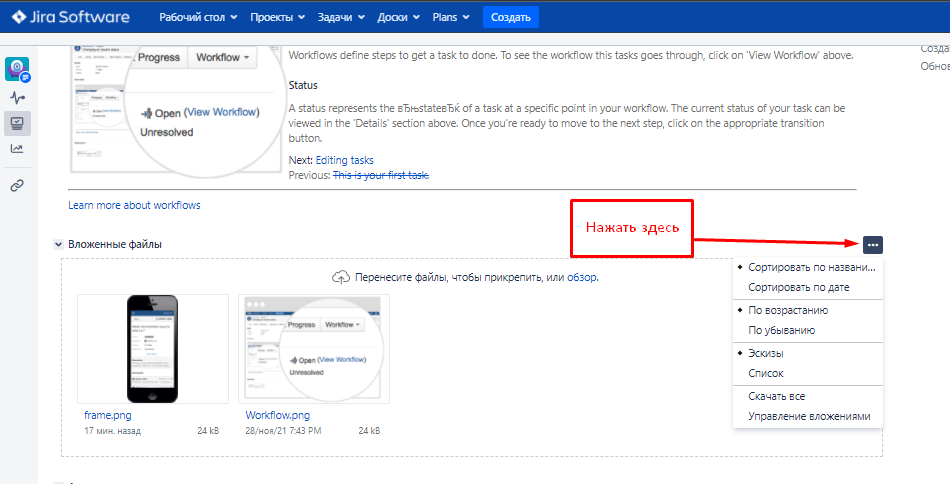The height and width of the screenshot is (484, 950).
Task: Open Learn more about workflows link
Action: pos(134,205)
